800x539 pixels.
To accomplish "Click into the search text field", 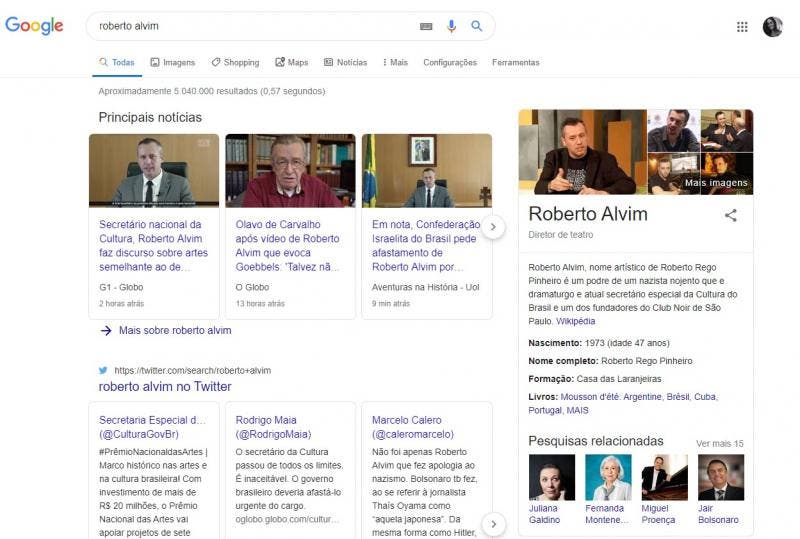I will tap(250, 26).
